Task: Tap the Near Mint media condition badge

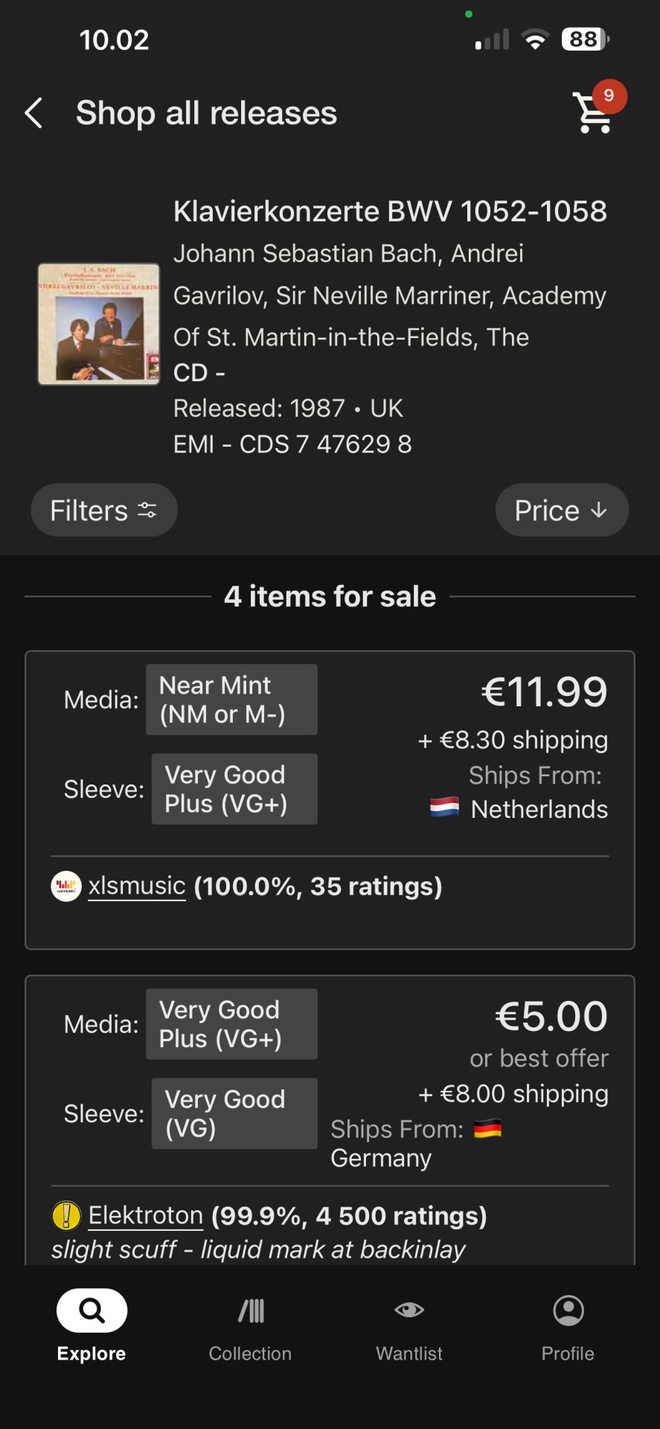Action: (232, 700)
